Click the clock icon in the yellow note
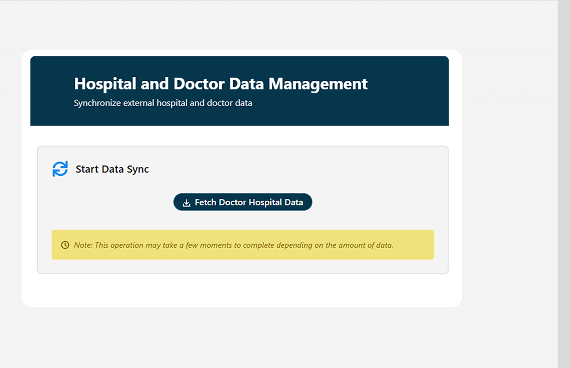Viewport: 570px width, 368px height. click(65, 245)
